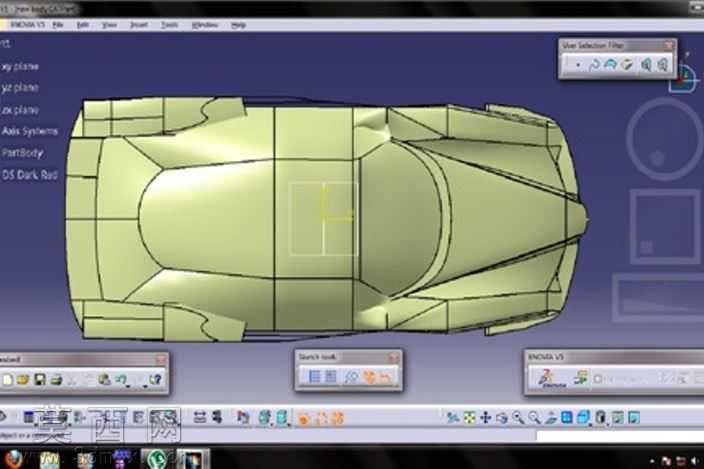Open the Tools menu
This screenshot has width=704, height=469.
click(169, 25)
